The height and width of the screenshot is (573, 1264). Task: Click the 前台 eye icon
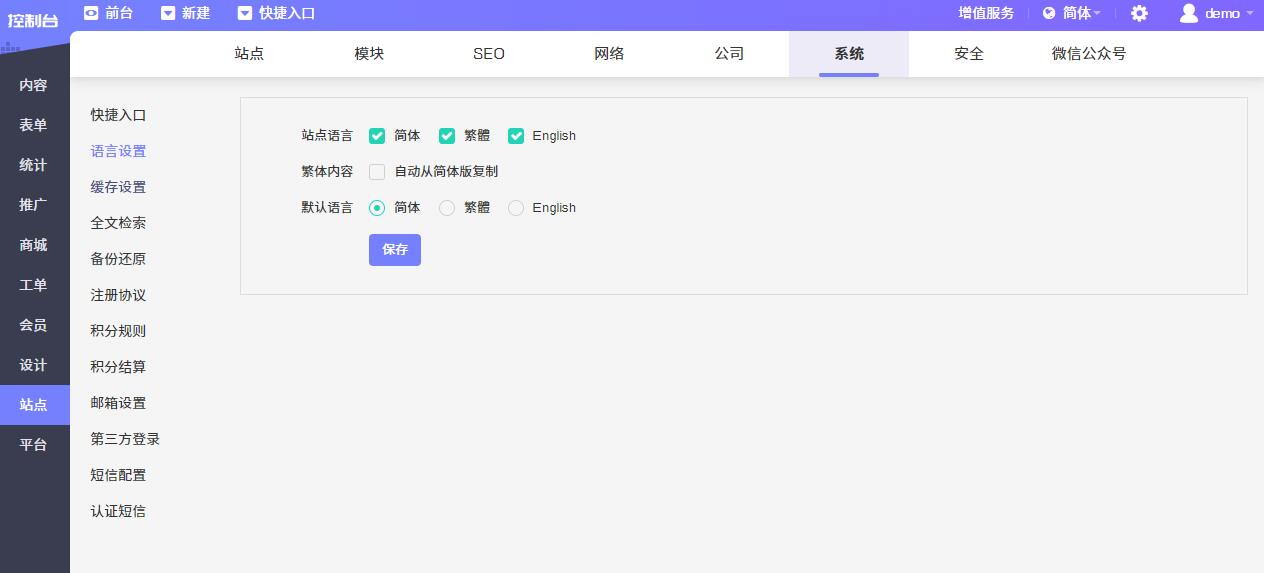(91, 13)
